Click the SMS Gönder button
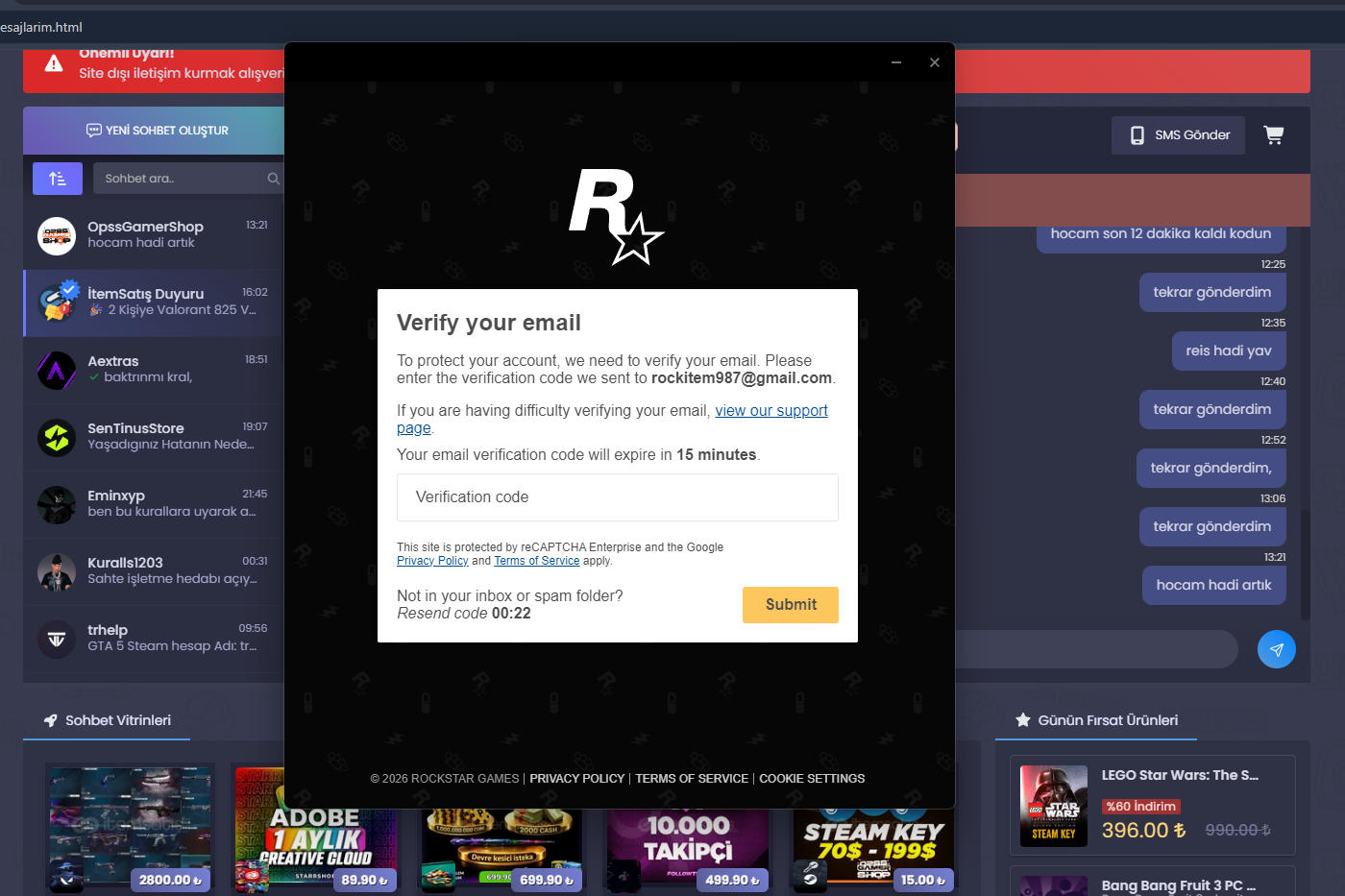Screen dimensions: 1345x896 click(x=1179, y=135)
